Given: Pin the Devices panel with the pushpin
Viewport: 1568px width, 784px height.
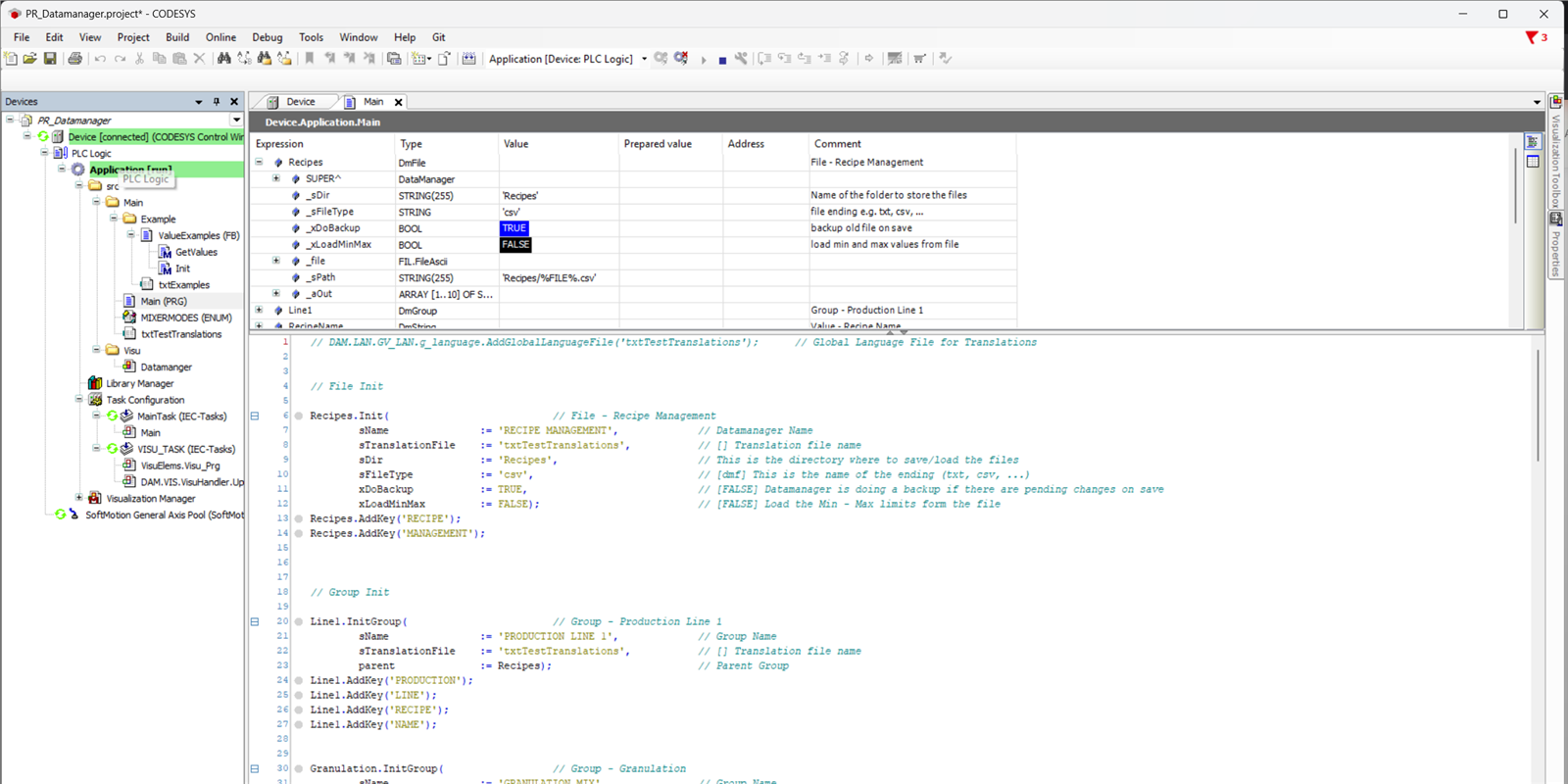Looking at the screenshot, I should tap(217, 102).
